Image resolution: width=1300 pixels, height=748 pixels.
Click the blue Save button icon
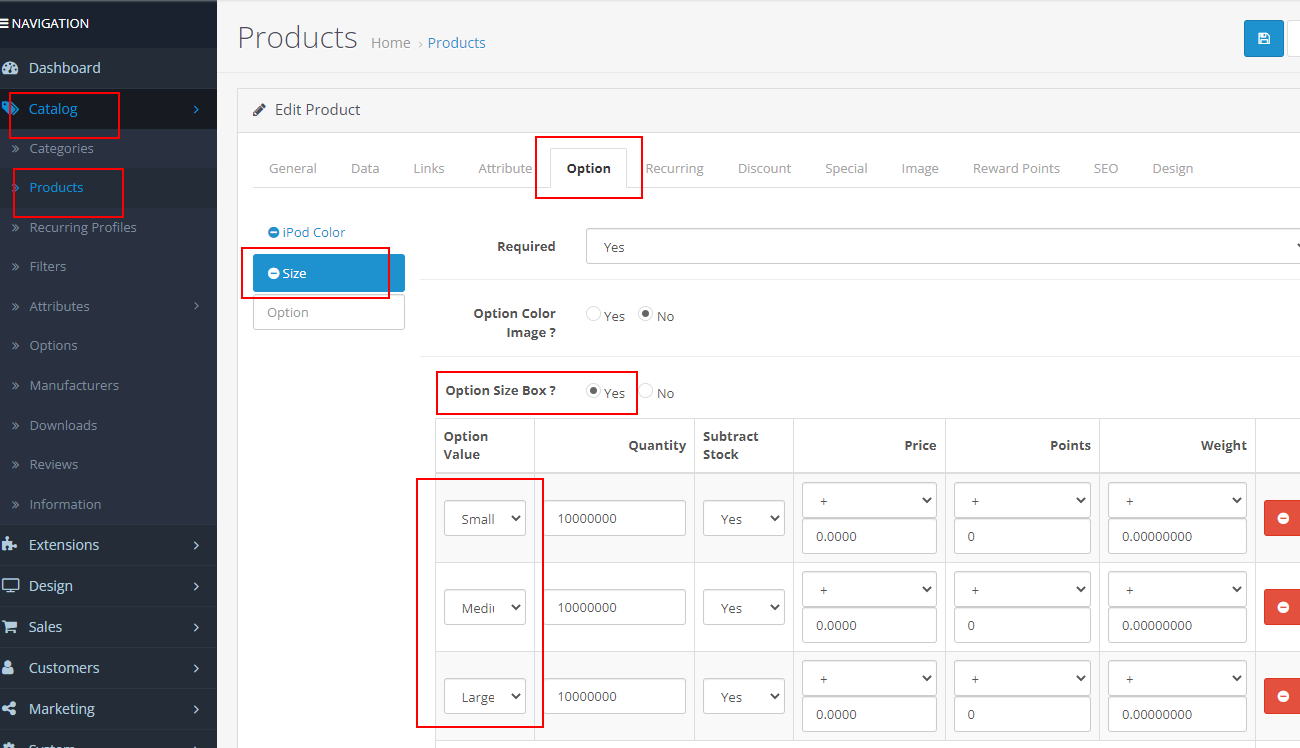(1263, 38)
